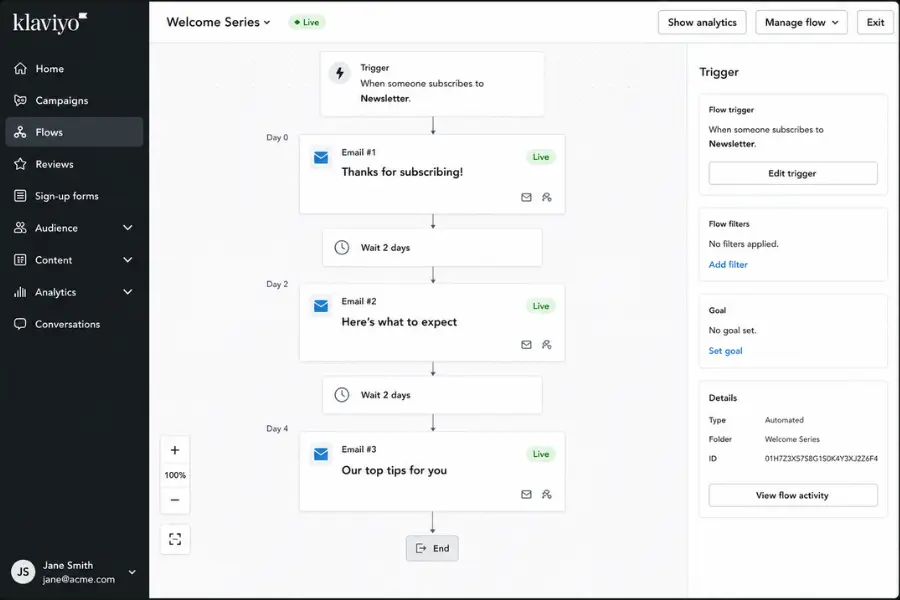Image resolution: width=900 pixels, height=600 pixels.
Task: Expand the Content submenu chevron
Action: [127, 260]
